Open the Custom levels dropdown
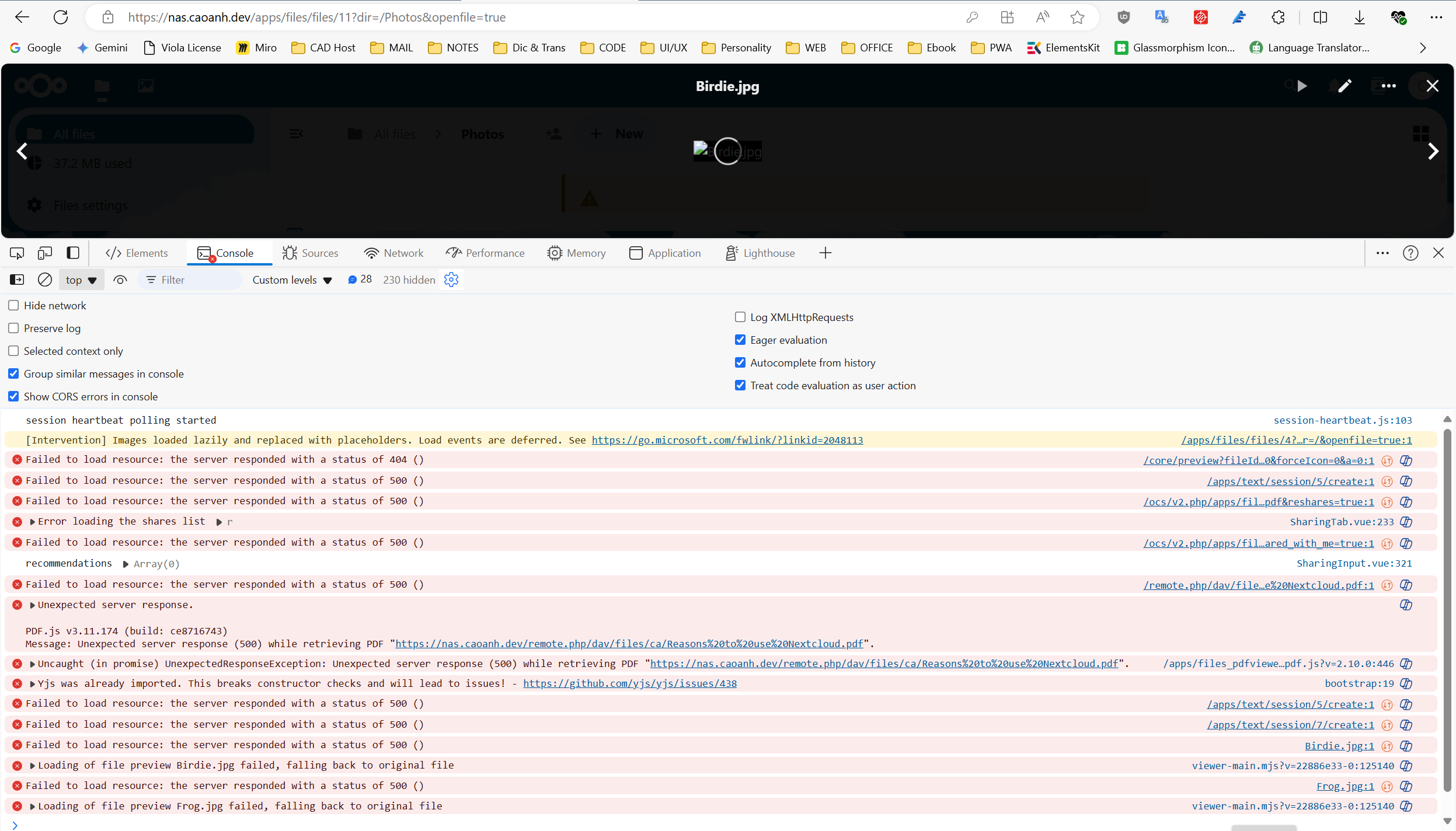 [x=292, y=280]
